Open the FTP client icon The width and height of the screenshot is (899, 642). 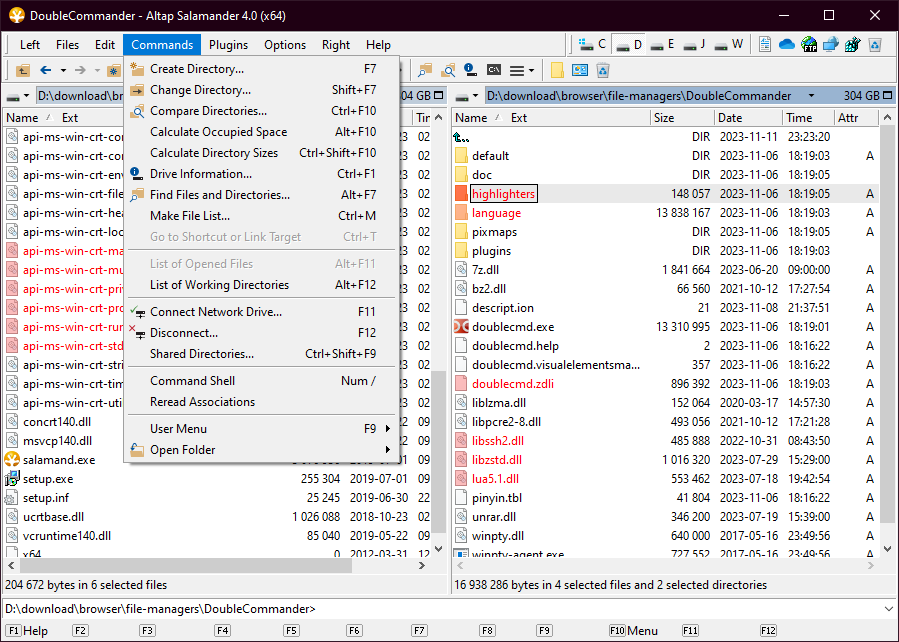pos(808,45)
